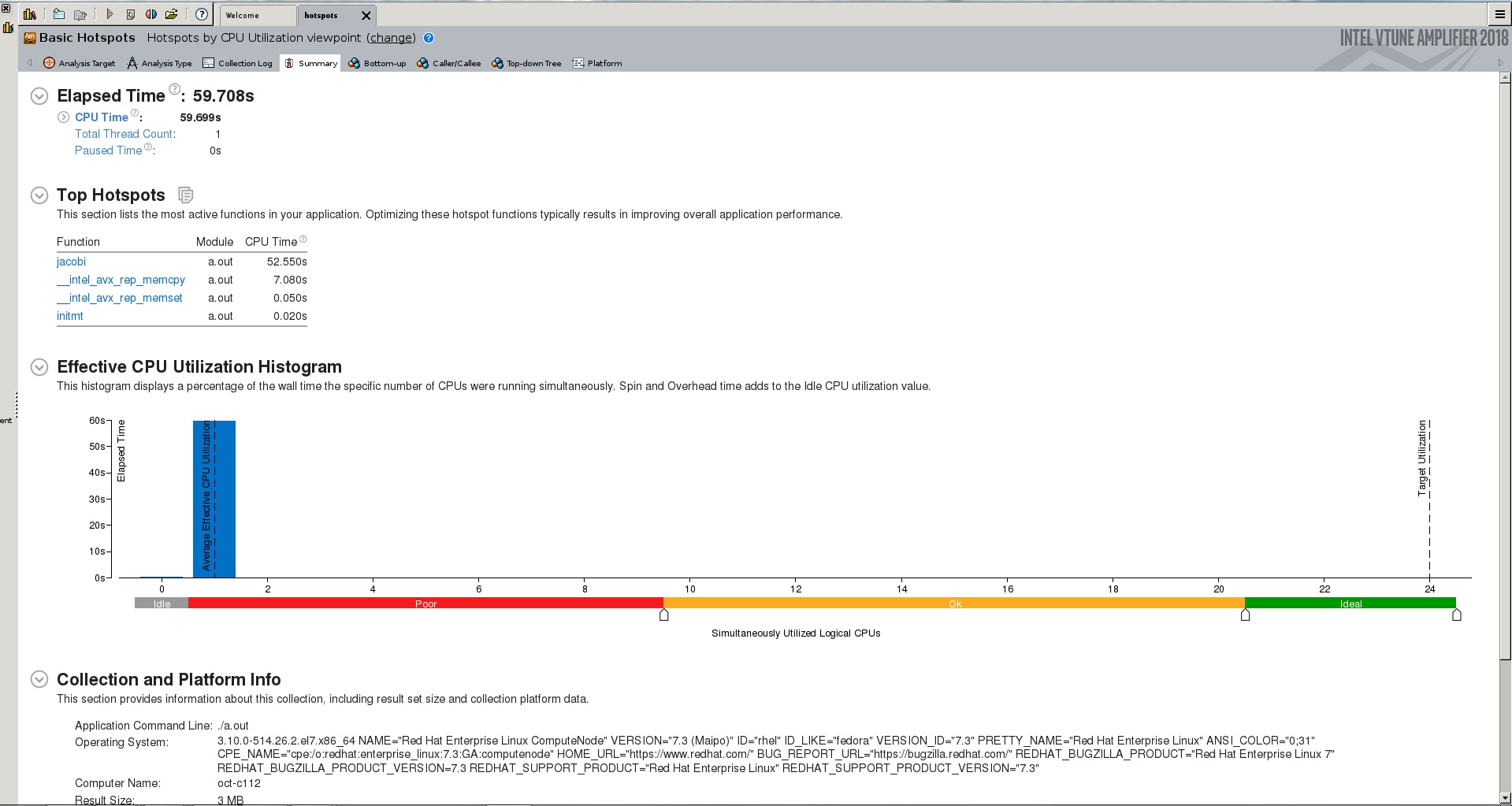Collapse the Elapsed Time section
Image resolution: width=1512 pixels, height=806 pixels.
39,96
